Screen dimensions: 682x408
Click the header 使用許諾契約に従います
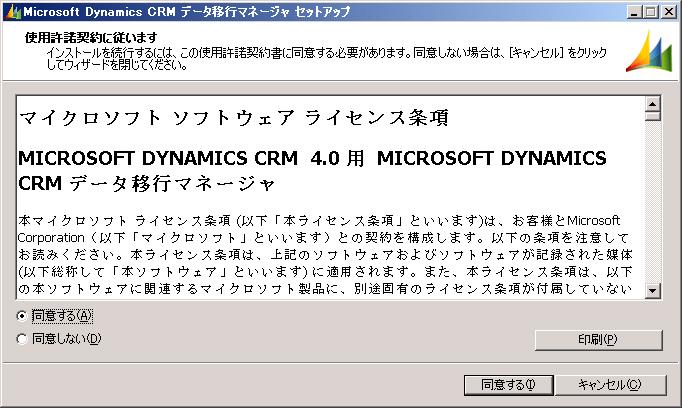click(90, 37)
